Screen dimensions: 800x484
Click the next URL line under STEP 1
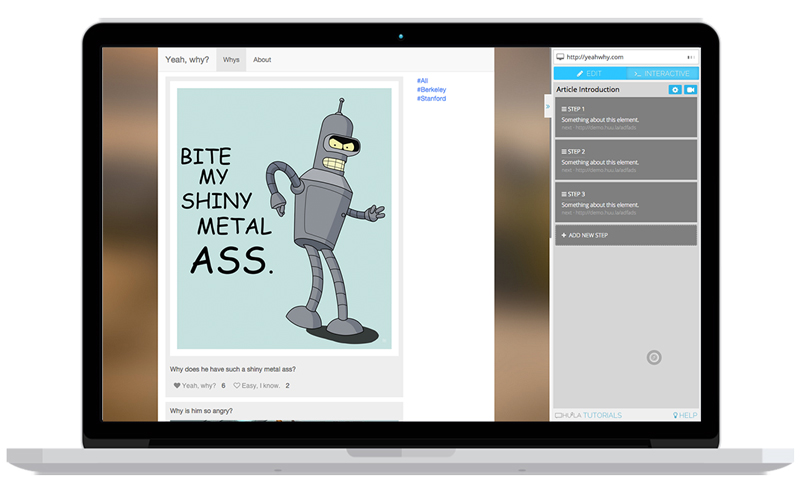[x=599, y=128]
